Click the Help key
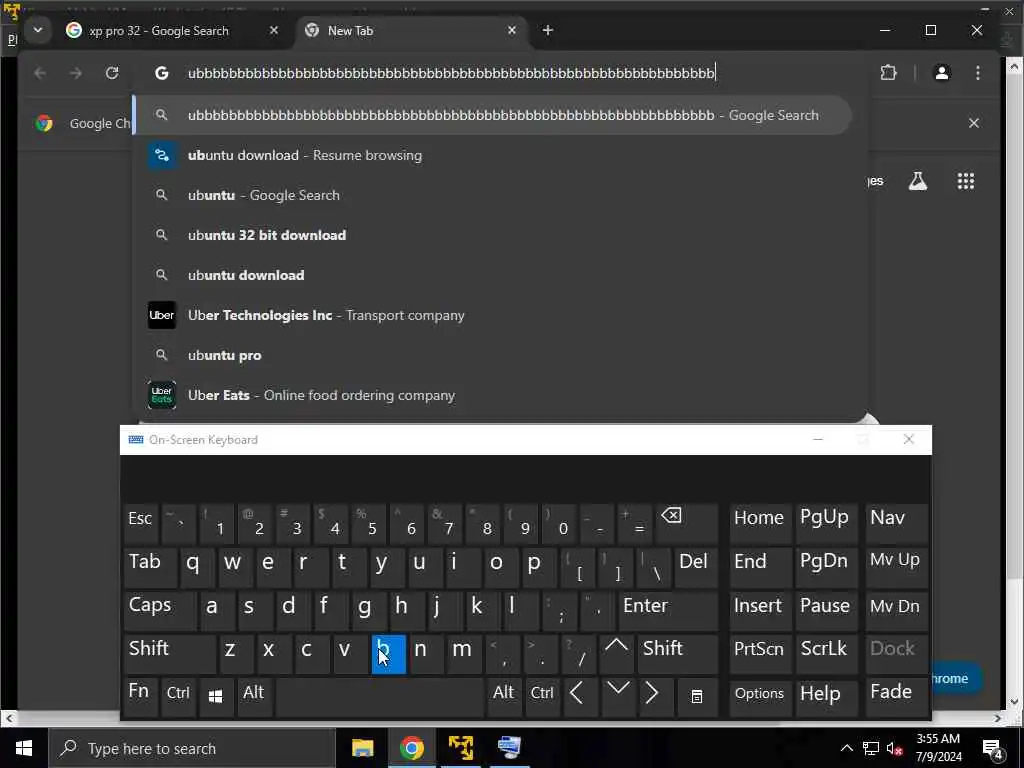This screenshot has width=1024, height=768. [825, 697]
